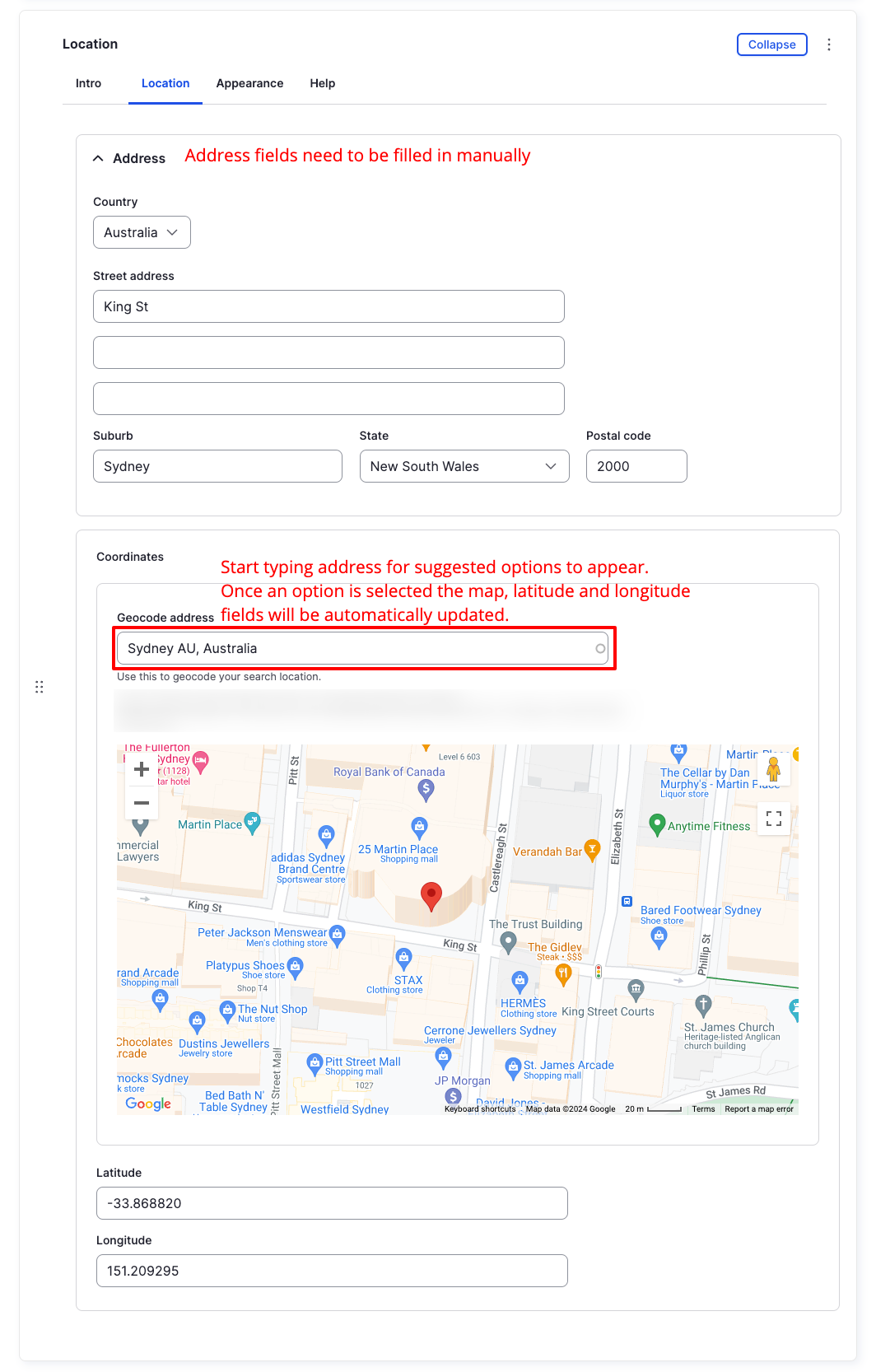
Task: Select the Location tab
Action: pos(165,83)
